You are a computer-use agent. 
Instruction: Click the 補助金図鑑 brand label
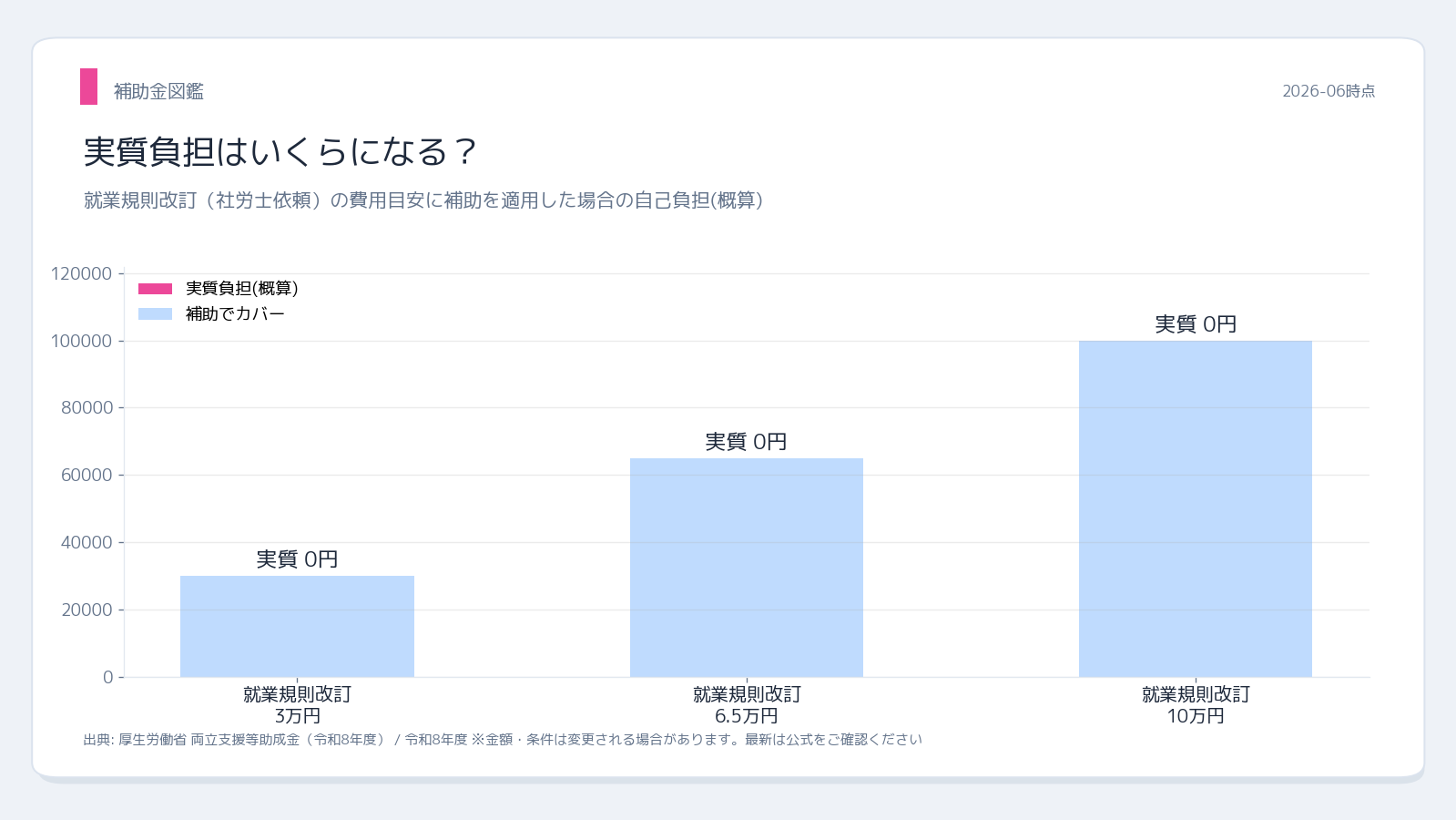[158, 91]
